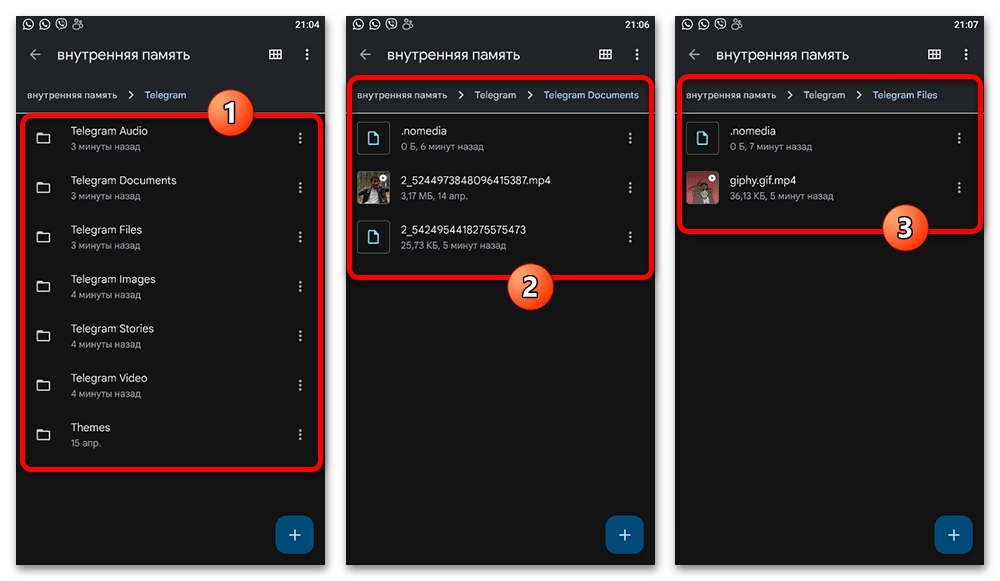
Task: Open the Telegram Audio folder
Action: coord(170,138)
